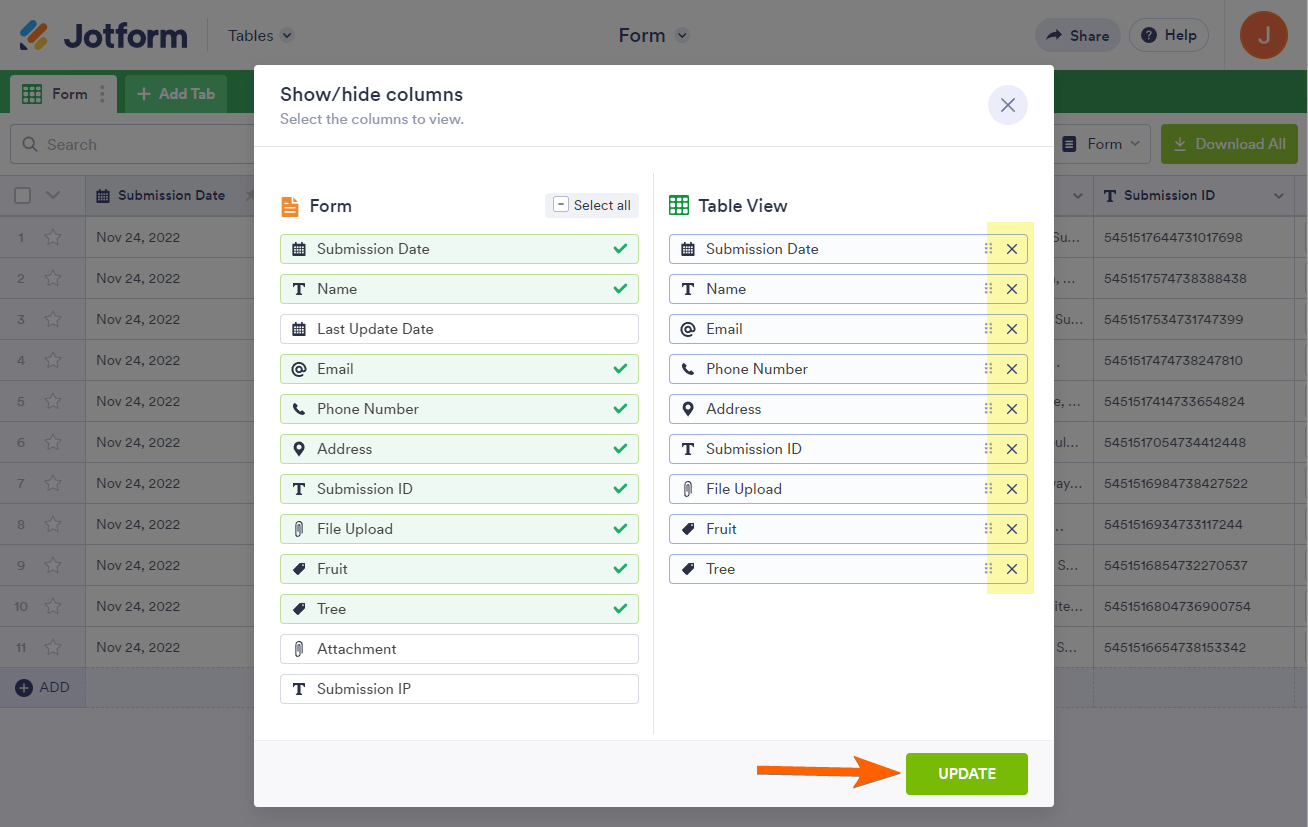Click the Add Tab button
Screen dimensions: 1308x827
coord(176,94)
